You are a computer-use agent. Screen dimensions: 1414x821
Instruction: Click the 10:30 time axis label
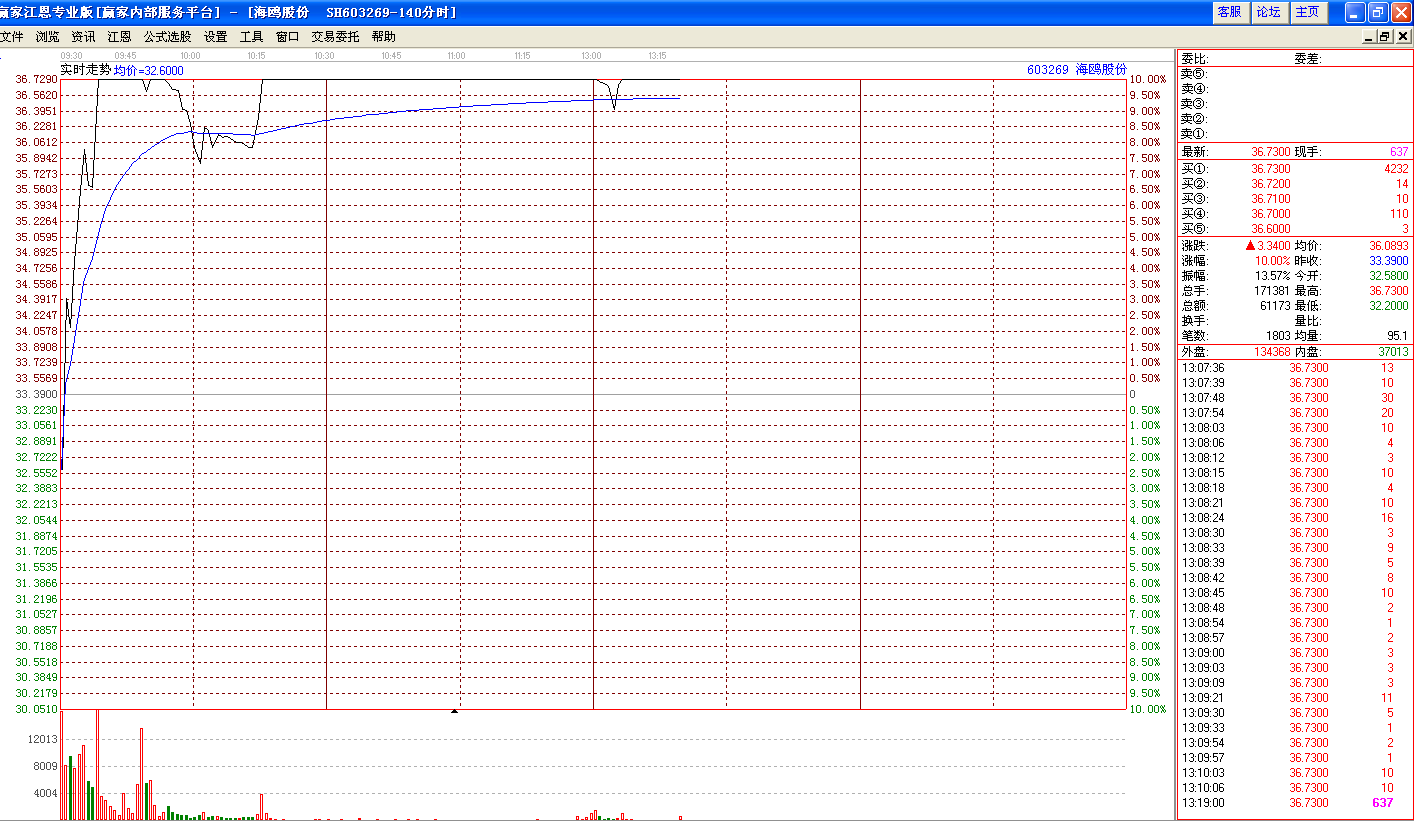click(324, 56)
